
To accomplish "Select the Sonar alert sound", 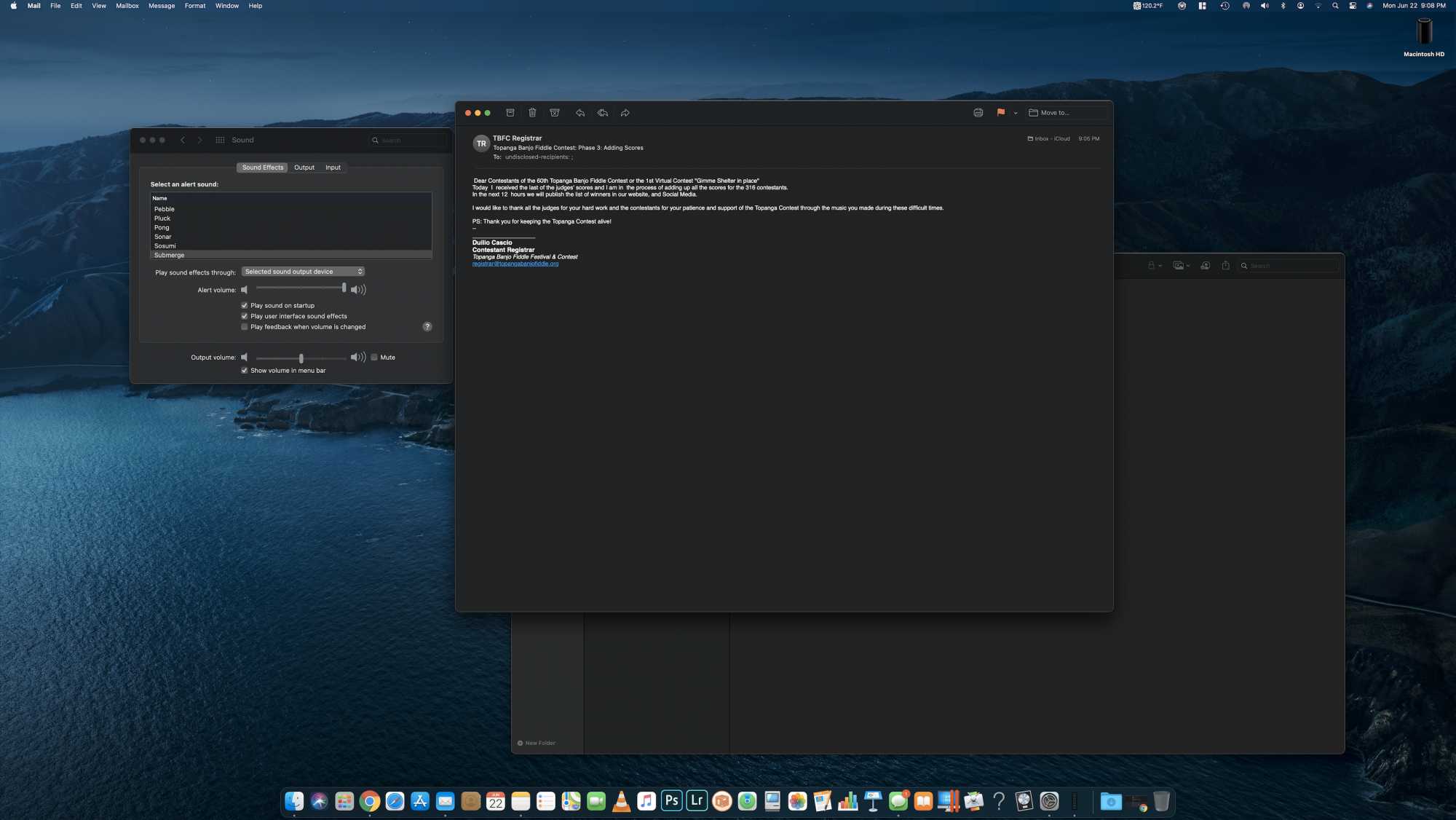I will tap(291, 237).
